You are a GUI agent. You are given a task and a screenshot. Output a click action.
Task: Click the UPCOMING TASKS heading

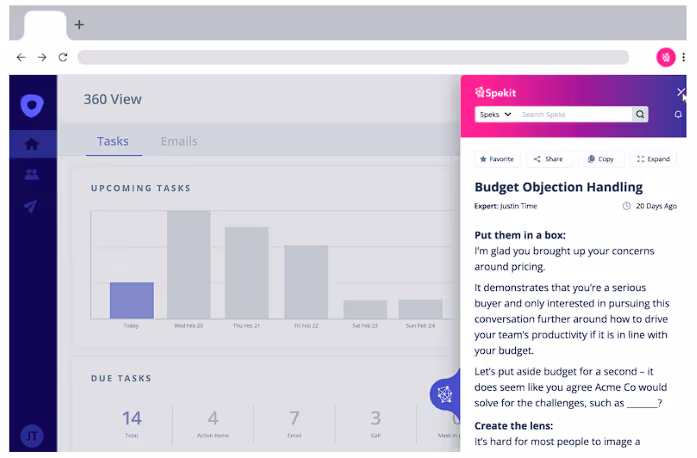coord(141,188)
